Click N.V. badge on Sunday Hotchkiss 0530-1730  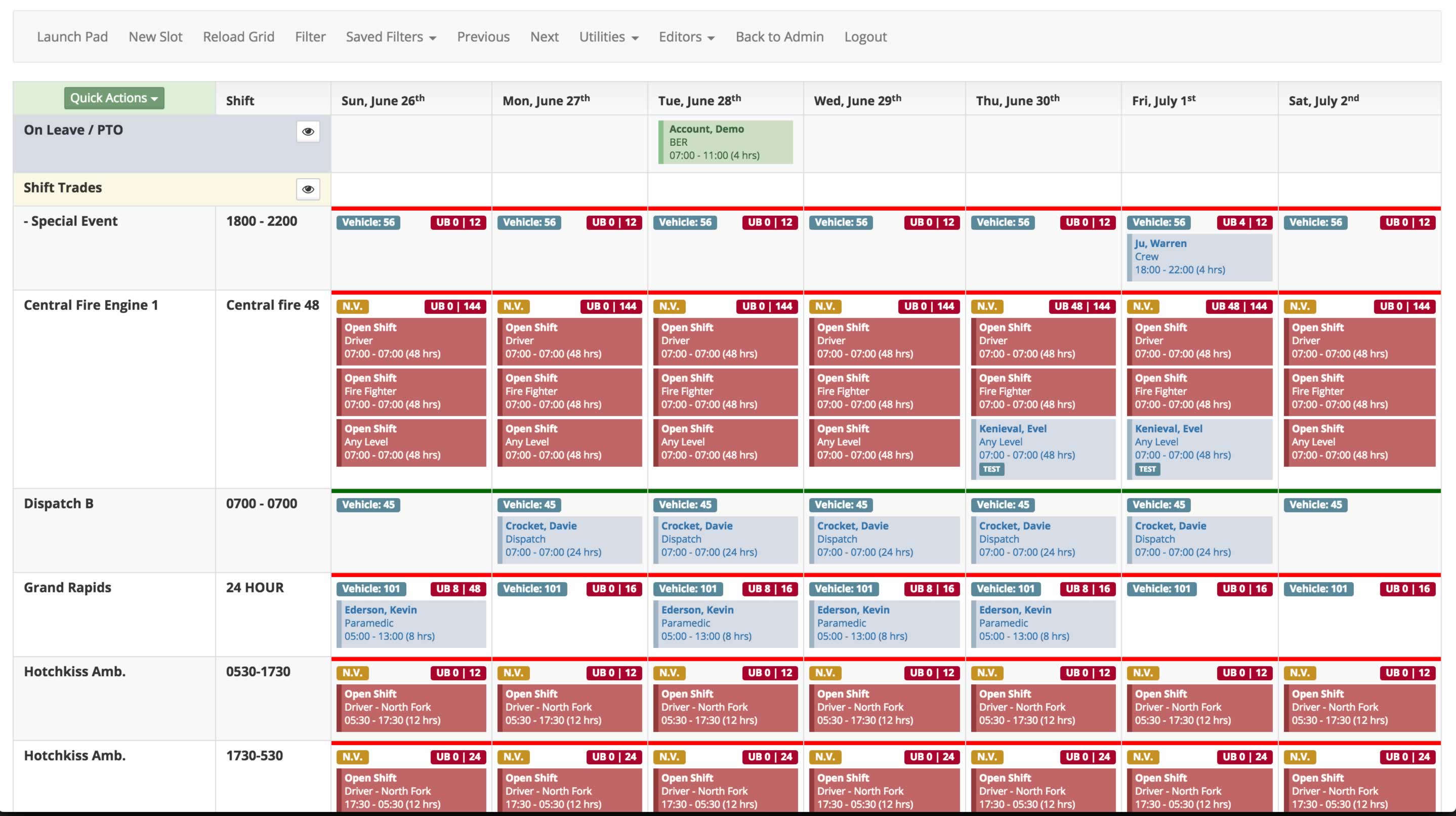click(352, 673)
